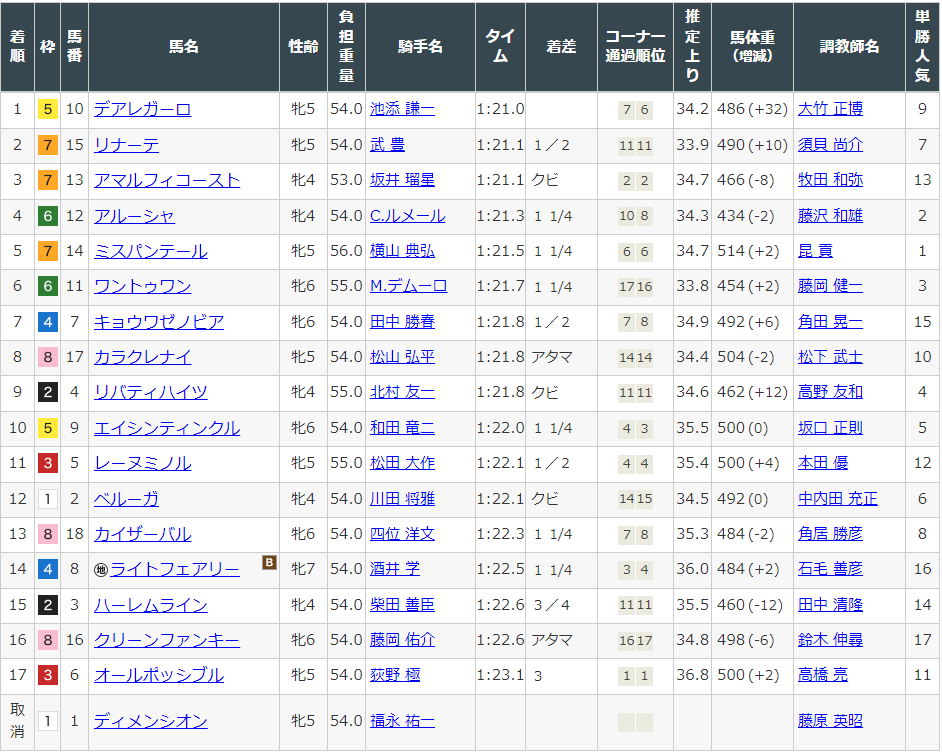Click trainer link 石毛 善彦
942x752 pixels.
(830, 569)
